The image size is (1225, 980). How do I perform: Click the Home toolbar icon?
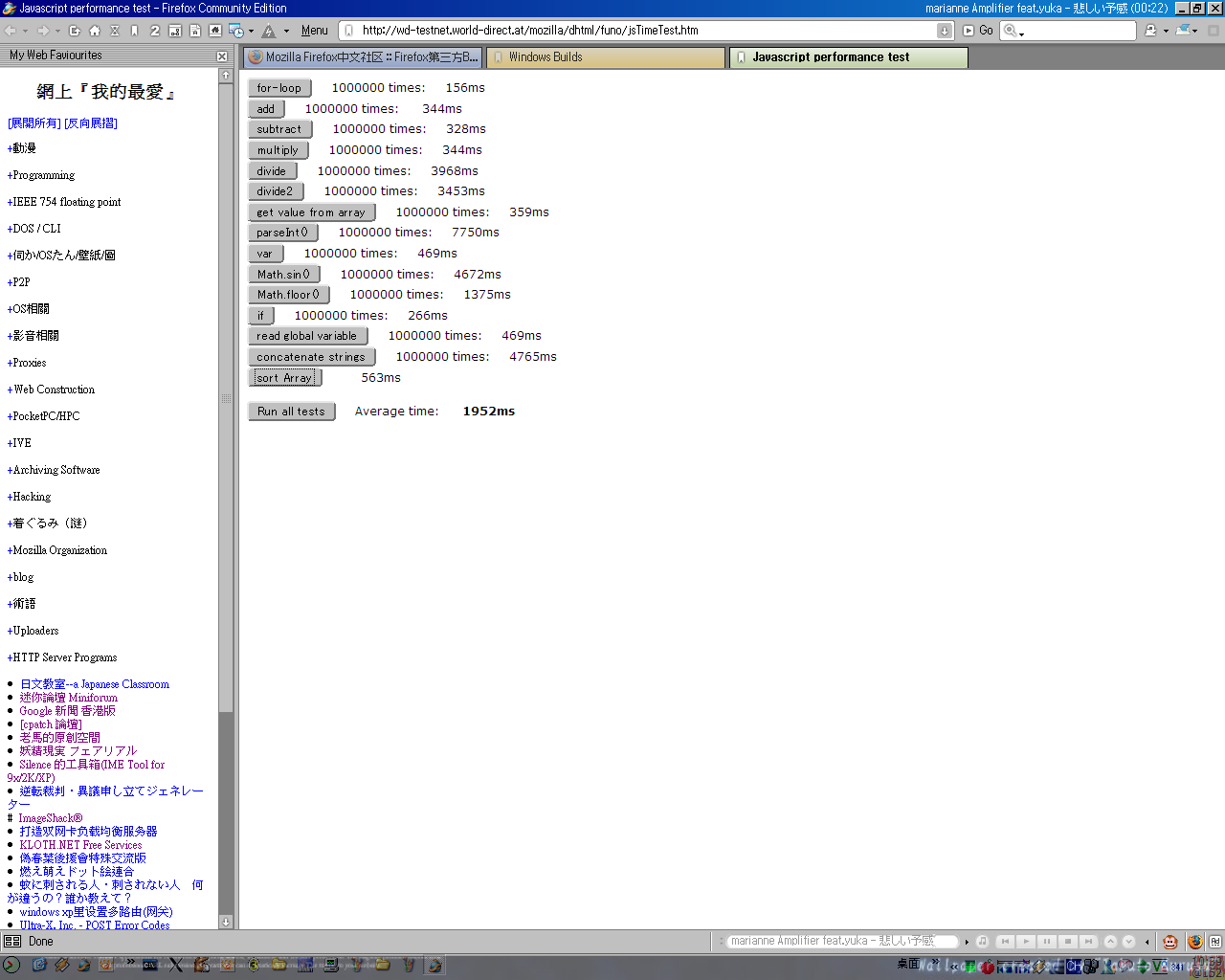click(x=95, y=31)
